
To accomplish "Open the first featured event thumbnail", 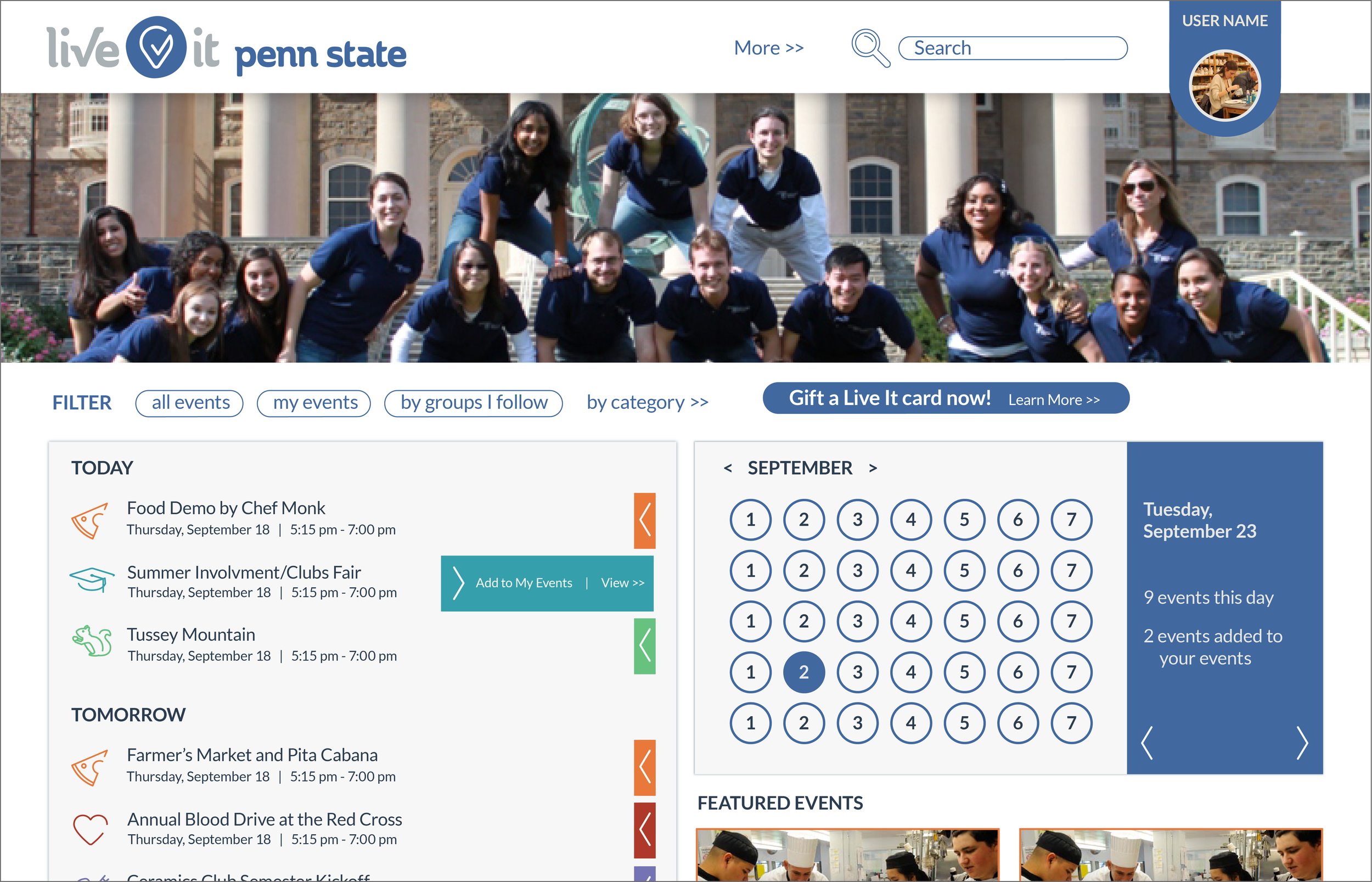I will [x=848, y=855].
